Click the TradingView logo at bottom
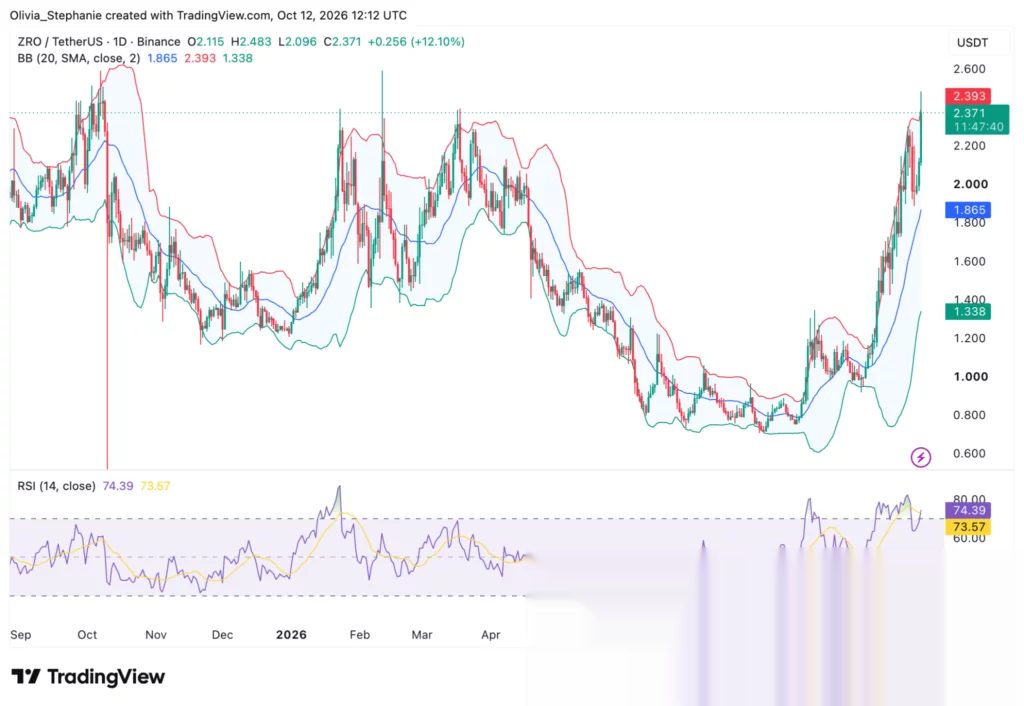1024x706 pixels. coord(88,677)
